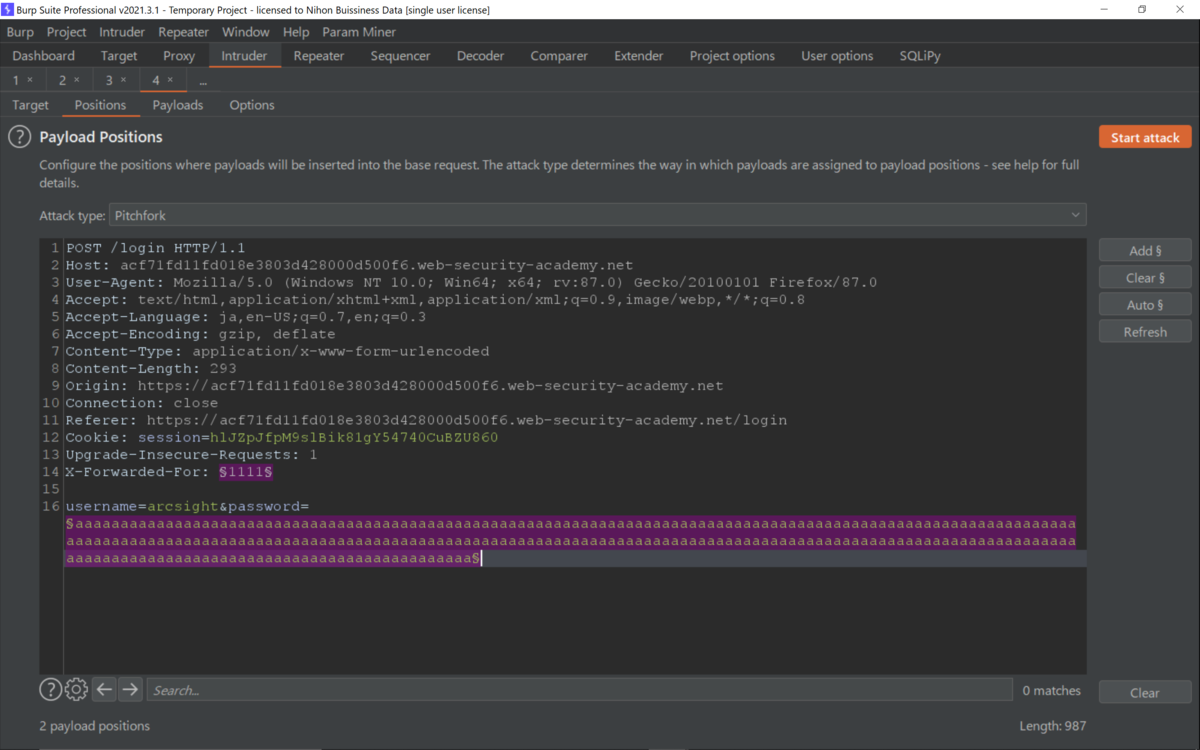This screenshot has height=750, width=1200.
Task: Click the Content-Type header line
Action: pyautogui.click(x=278, y=351)
